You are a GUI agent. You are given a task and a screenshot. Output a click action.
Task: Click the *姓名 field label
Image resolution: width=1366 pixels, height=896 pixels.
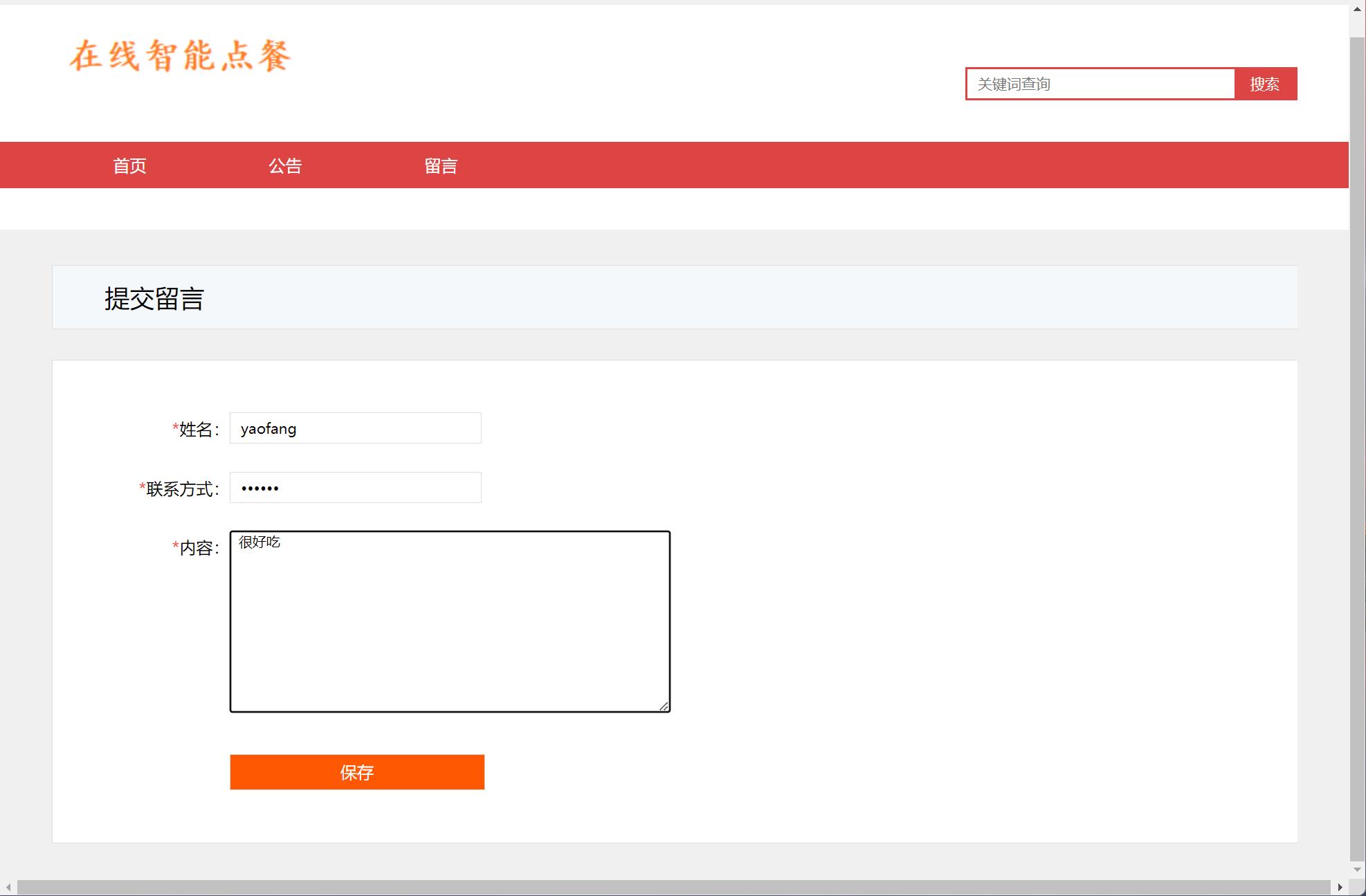[196, 430]
